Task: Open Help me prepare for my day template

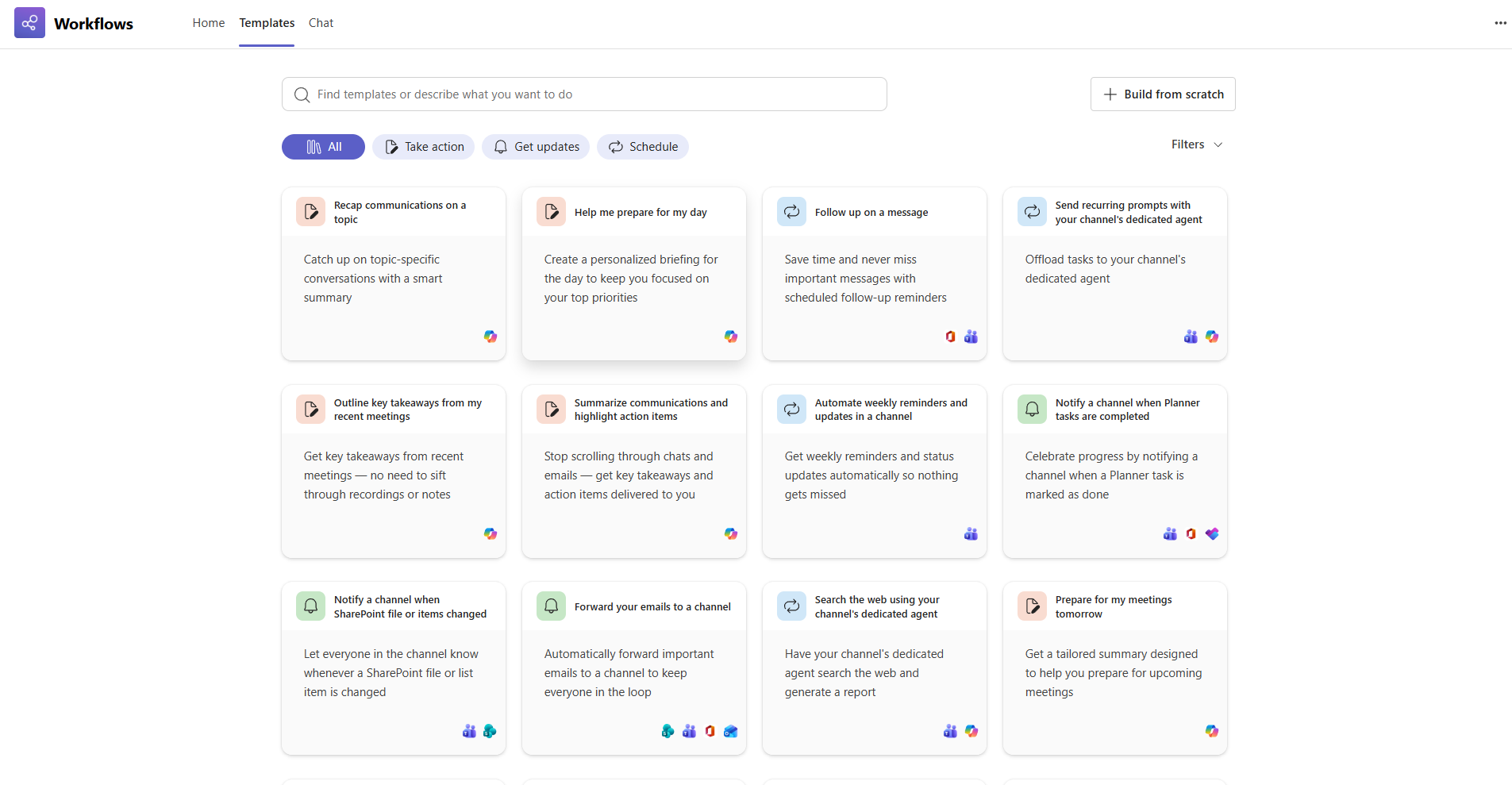Action: tap(634, 274)
